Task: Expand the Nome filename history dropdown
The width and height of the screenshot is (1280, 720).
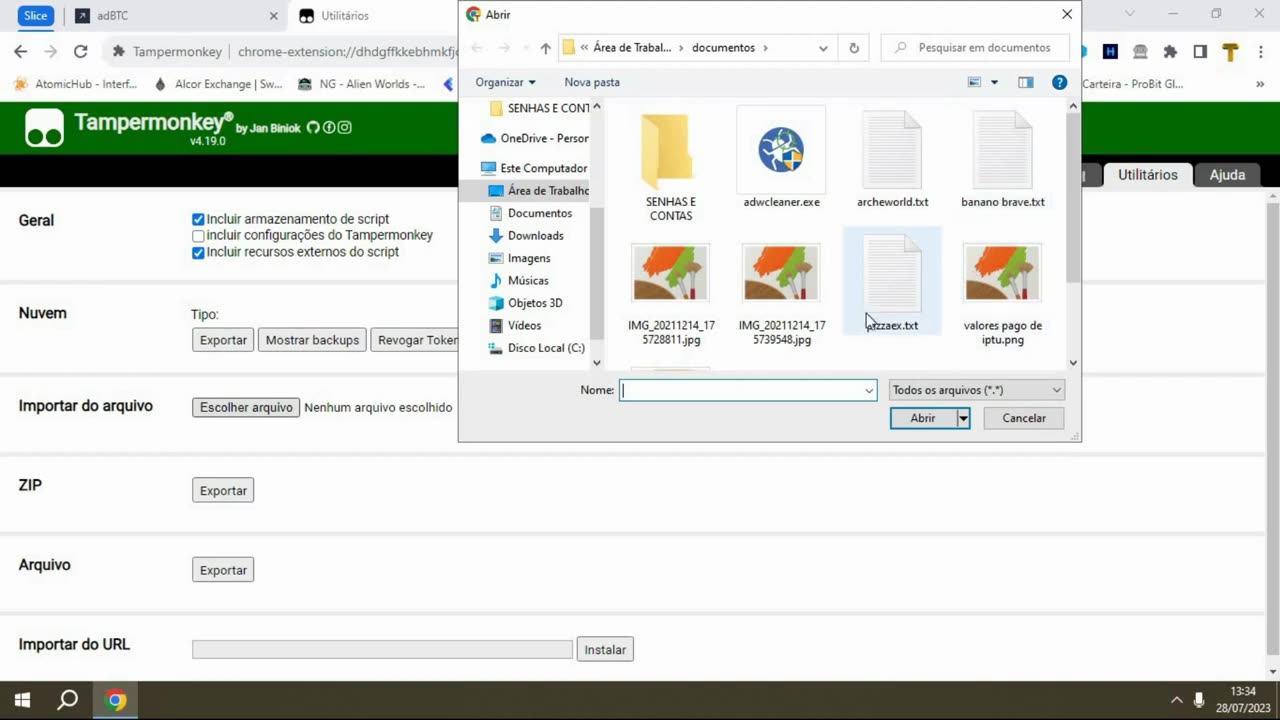Action: tap(869, 390)
